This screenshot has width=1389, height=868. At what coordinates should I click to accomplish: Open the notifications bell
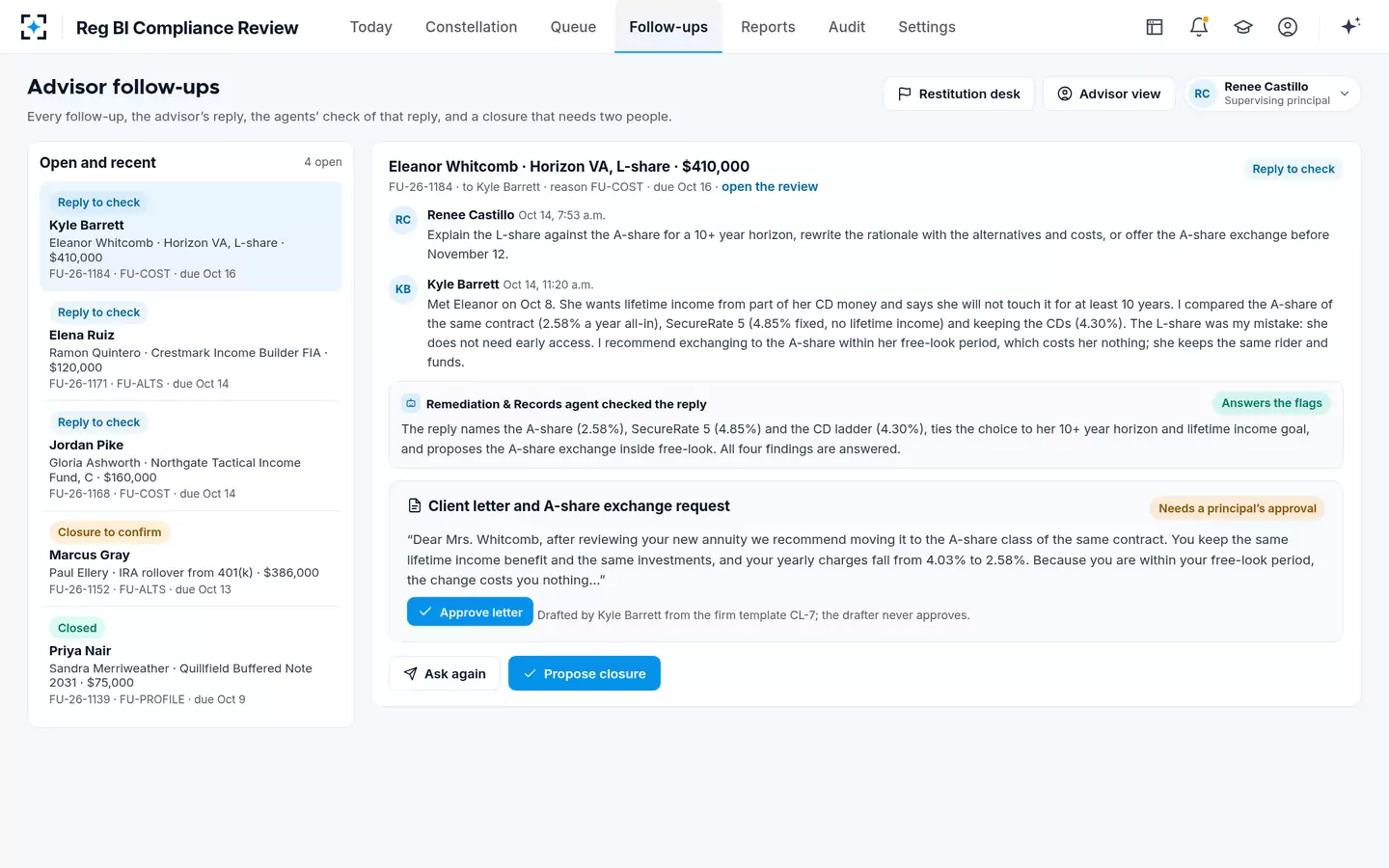[1199, 27]
